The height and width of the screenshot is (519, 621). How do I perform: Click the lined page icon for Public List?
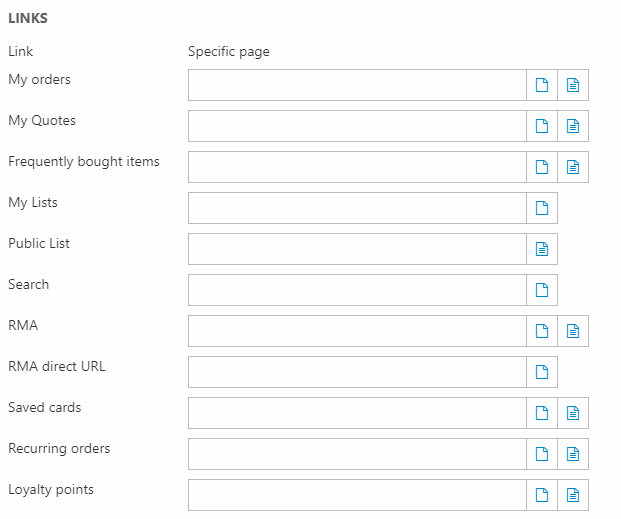coord(542,249)
